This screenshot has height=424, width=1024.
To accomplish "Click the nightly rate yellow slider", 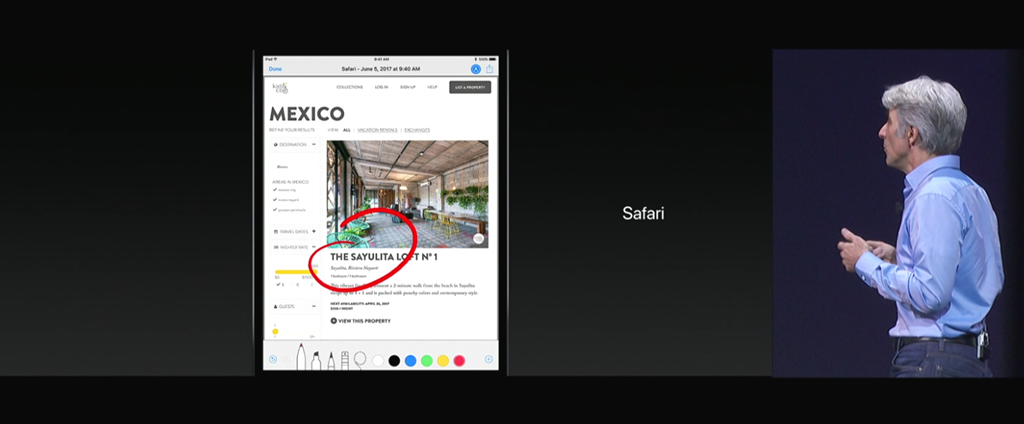I will coord(295,272).
